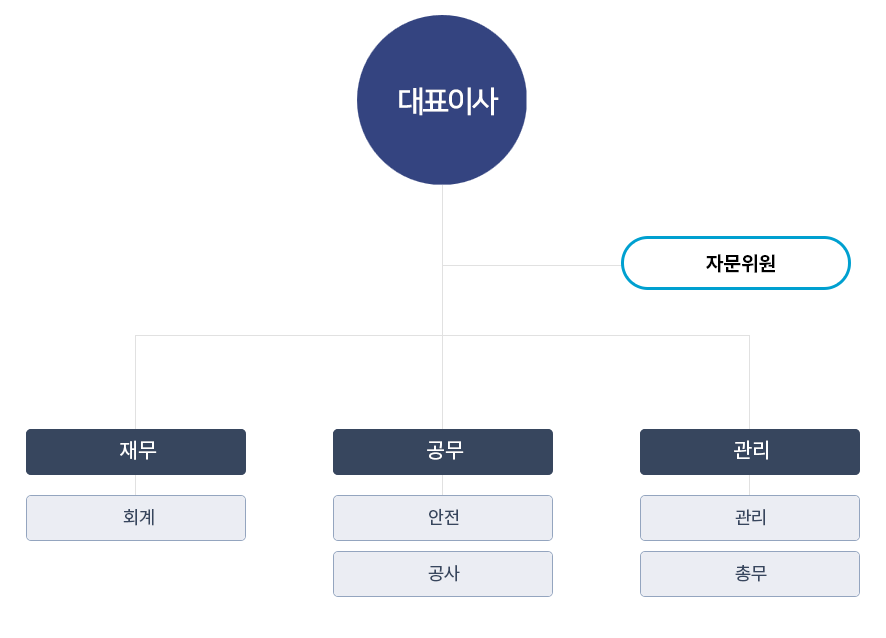This screenshot has width=886, height=638.
Task: Pick the 공사 team label
Action: pos(444,574)
